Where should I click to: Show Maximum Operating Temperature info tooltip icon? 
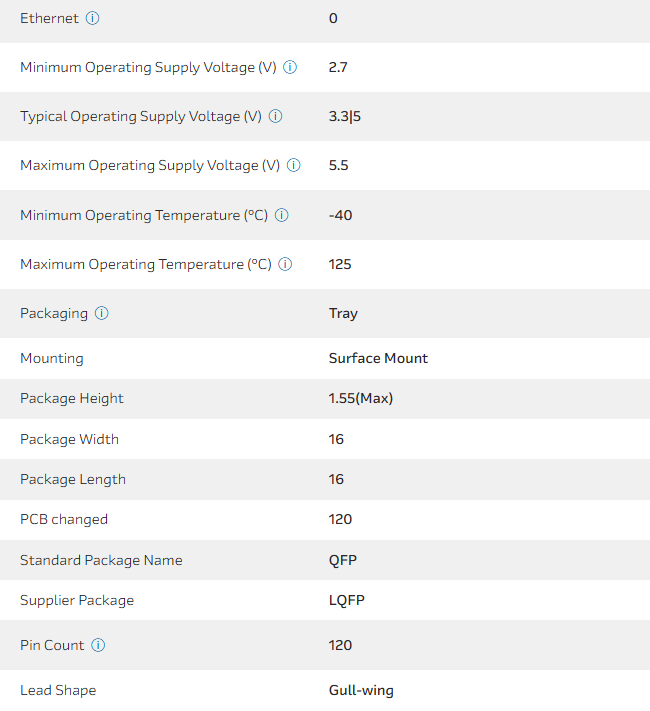[285, 264]
